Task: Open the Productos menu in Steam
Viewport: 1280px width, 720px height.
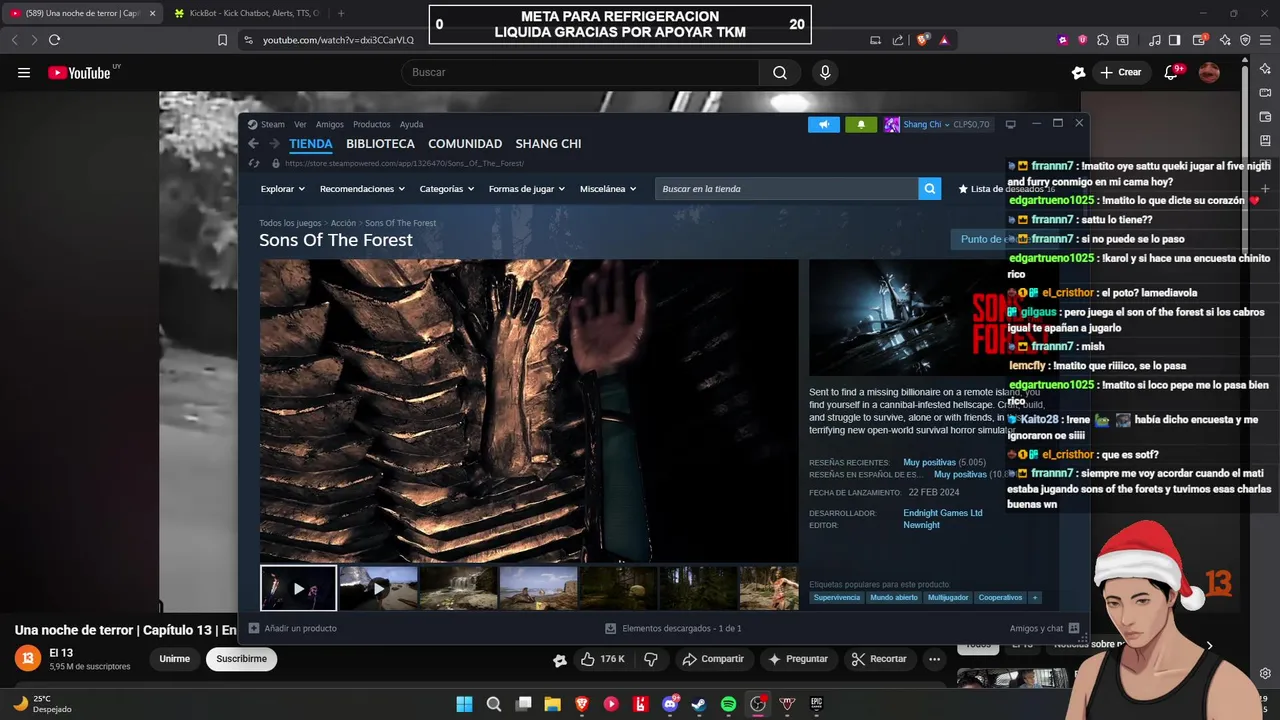Action: click(x=371, y=124)
